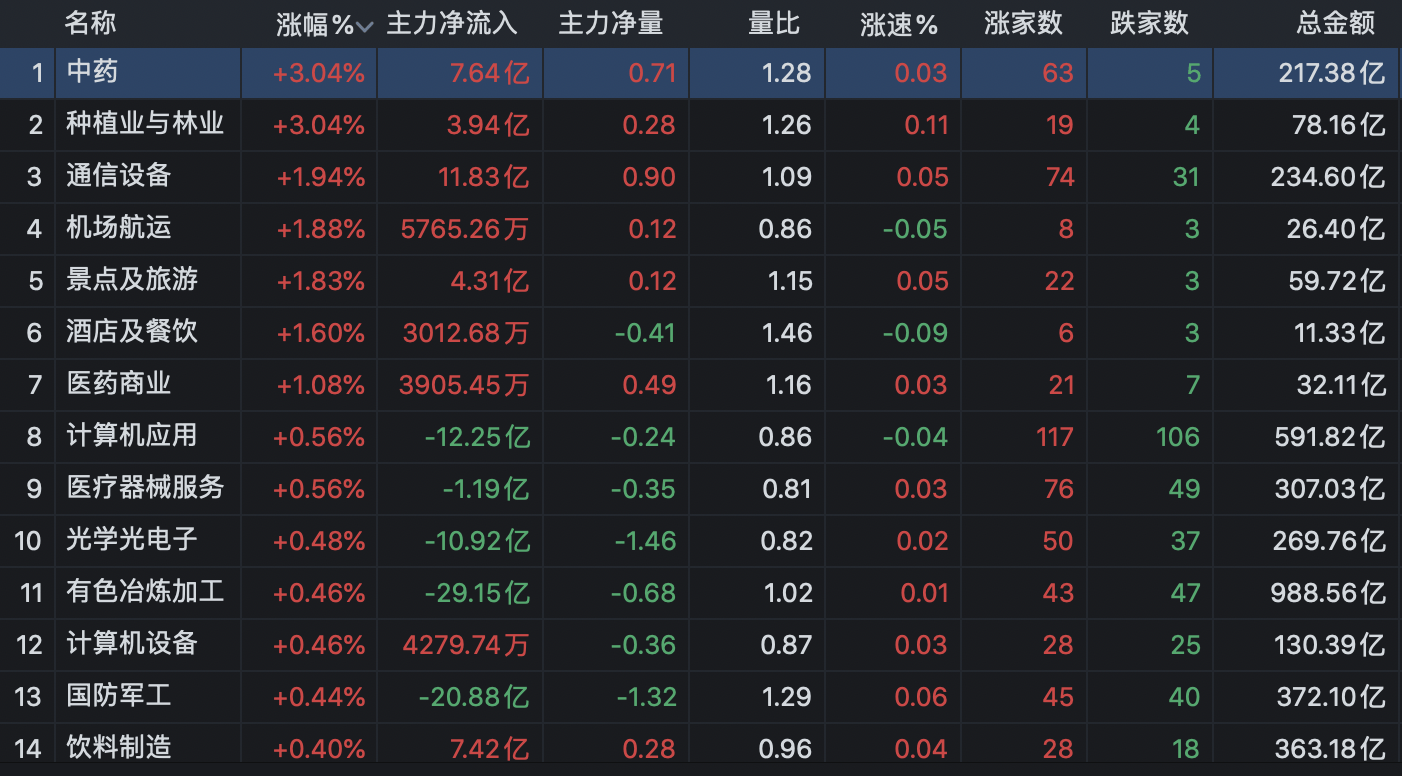1402x776 pixels.
Task: Click row number 10 for 光学光电子
Action: coord(28,541)
